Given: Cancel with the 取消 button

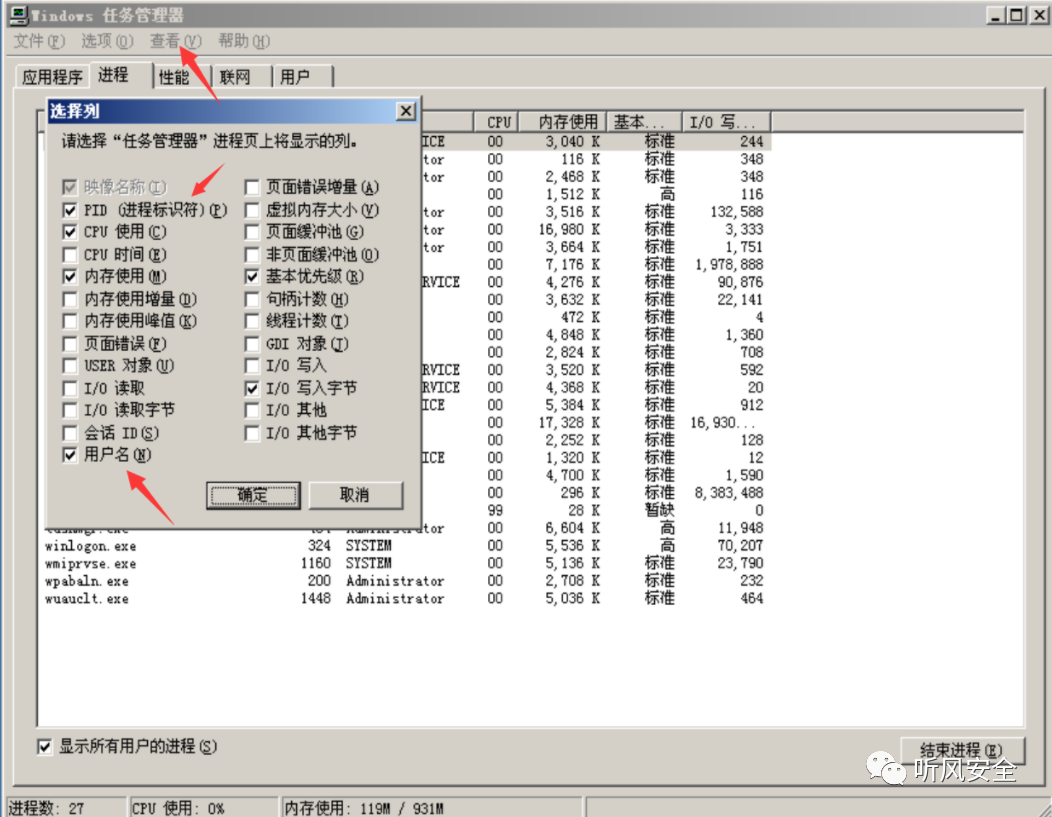Looking at the screenshot, I should point(355,495).
